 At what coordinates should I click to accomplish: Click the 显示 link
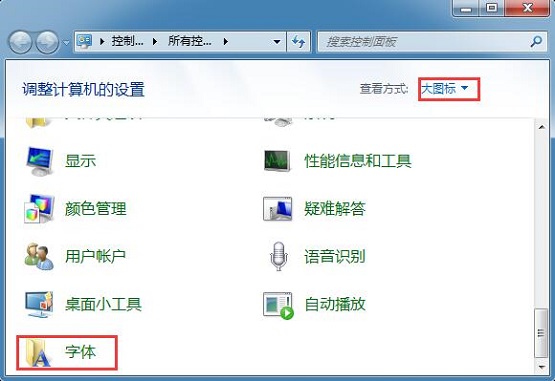[80, 161]
